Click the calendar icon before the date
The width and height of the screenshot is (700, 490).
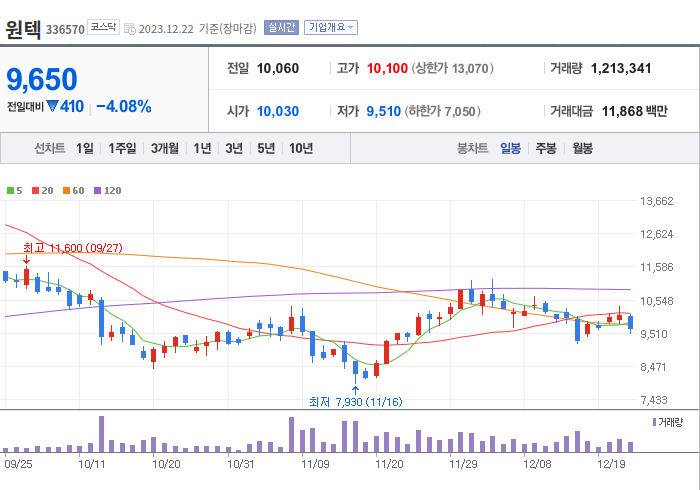click(129, 29)
